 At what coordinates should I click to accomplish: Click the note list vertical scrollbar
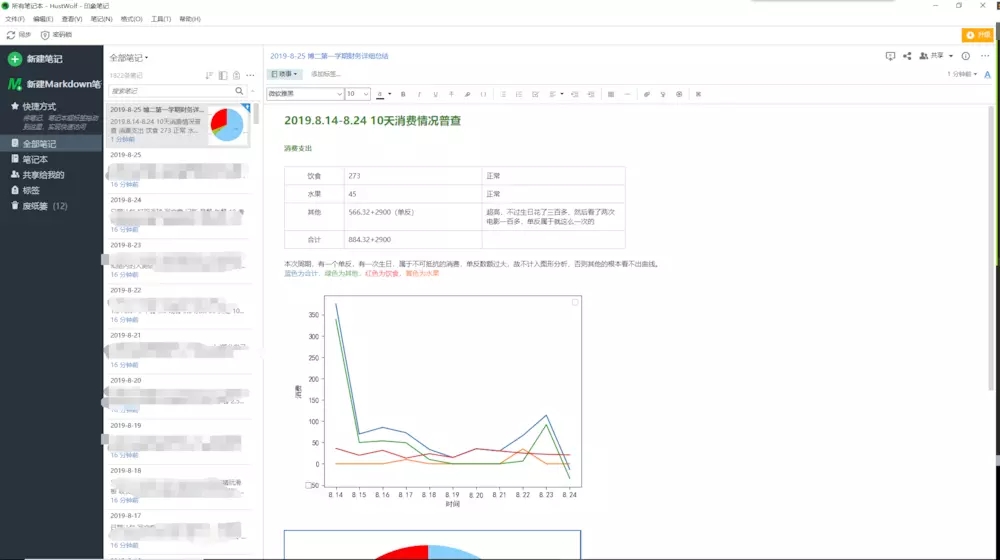(256, 114)
